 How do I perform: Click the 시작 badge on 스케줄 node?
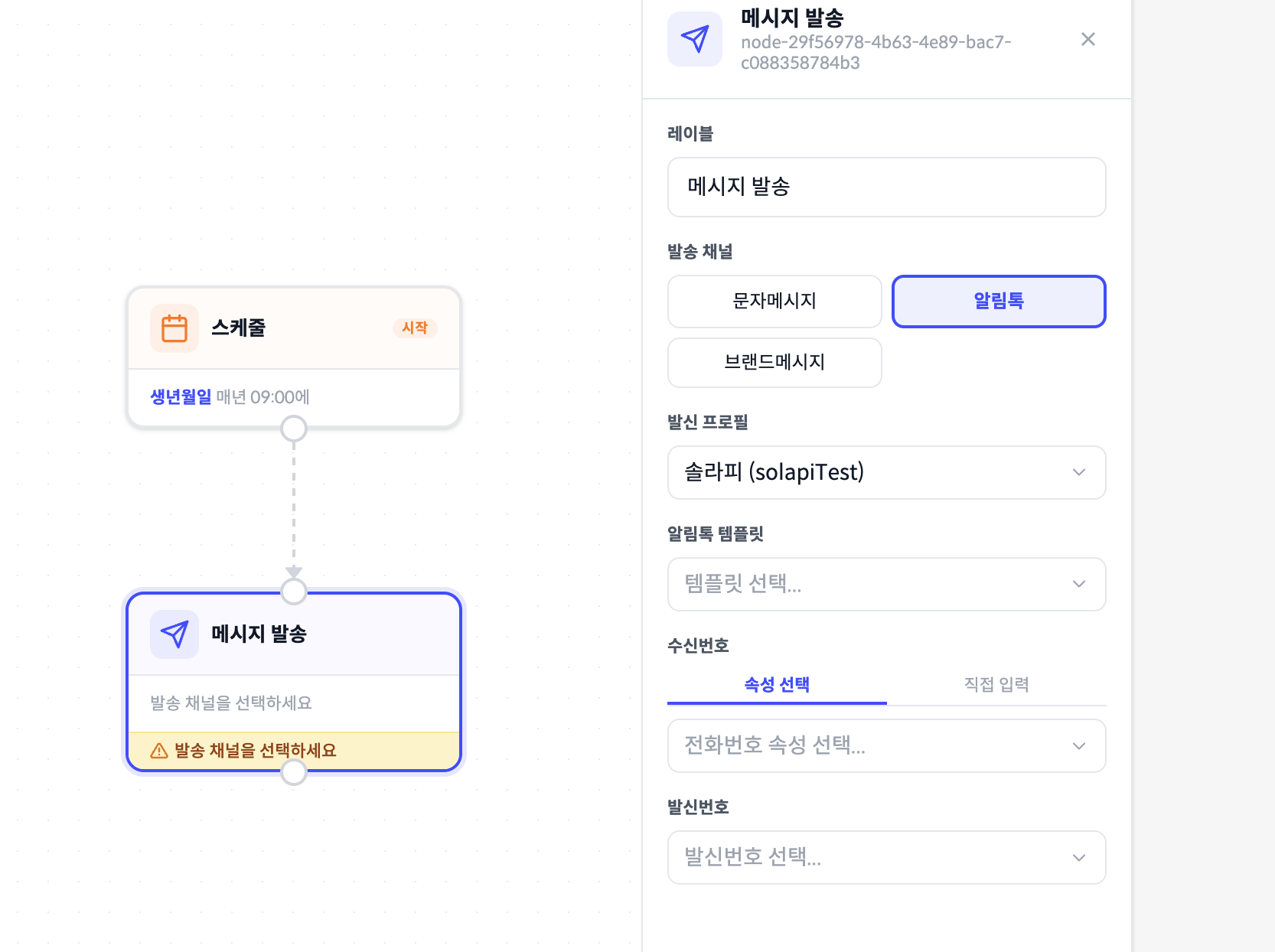pos(415,328)
